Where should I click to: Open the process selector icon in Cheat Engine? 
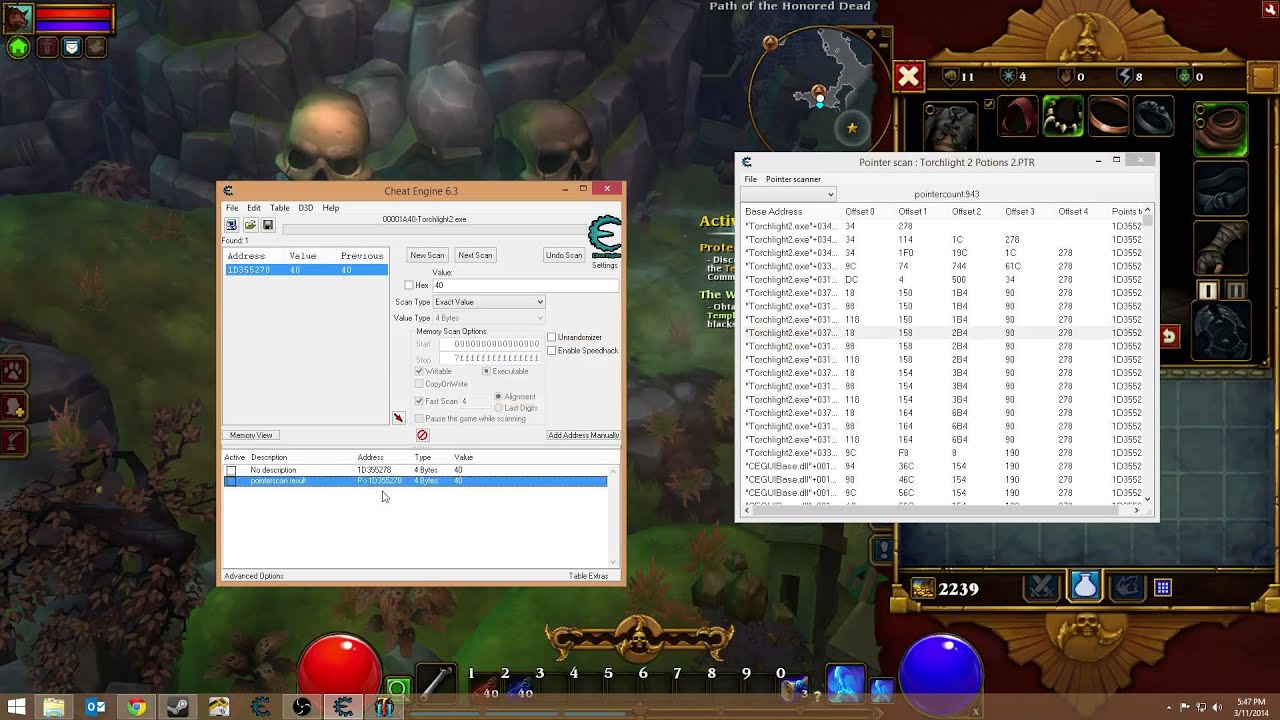pos(231,225)
